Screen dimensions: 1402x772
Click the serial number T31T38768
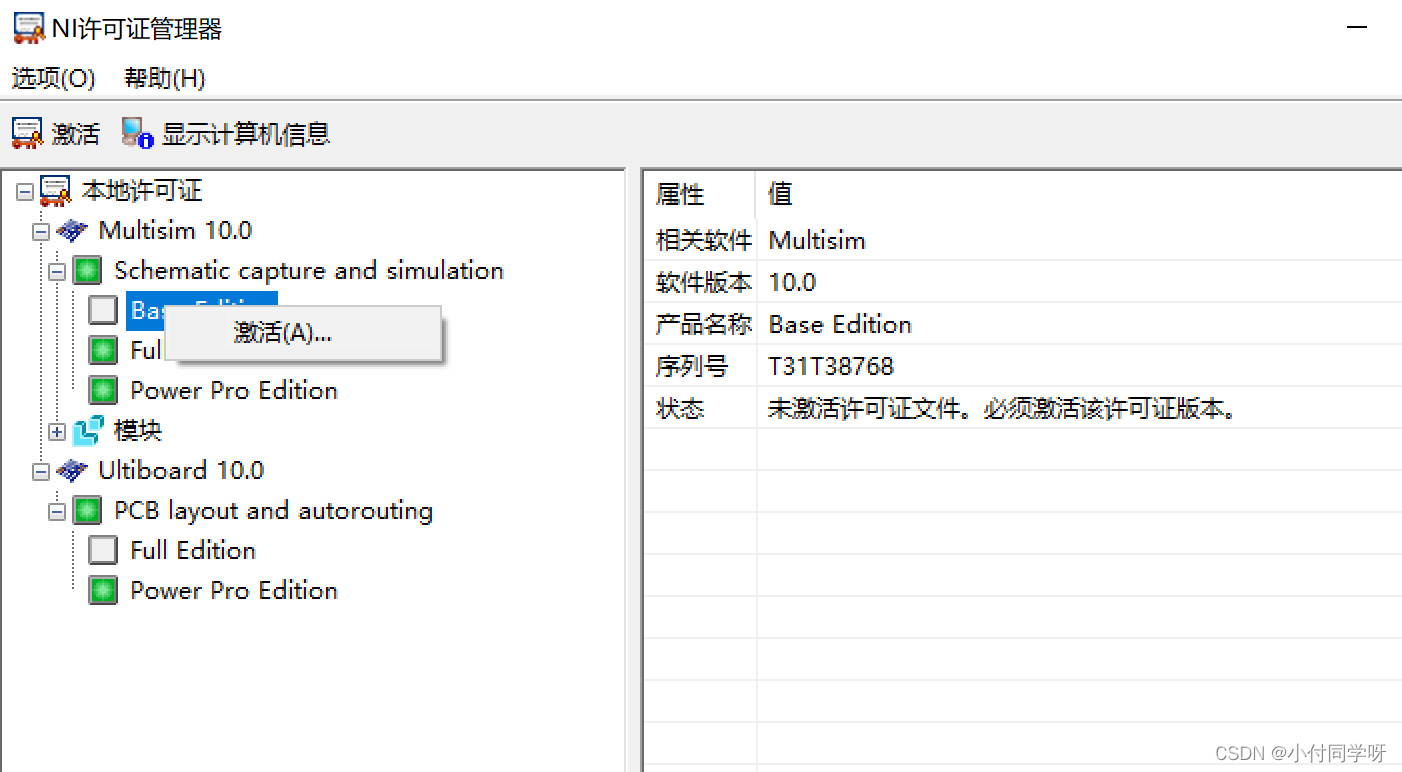pos(831,367)
